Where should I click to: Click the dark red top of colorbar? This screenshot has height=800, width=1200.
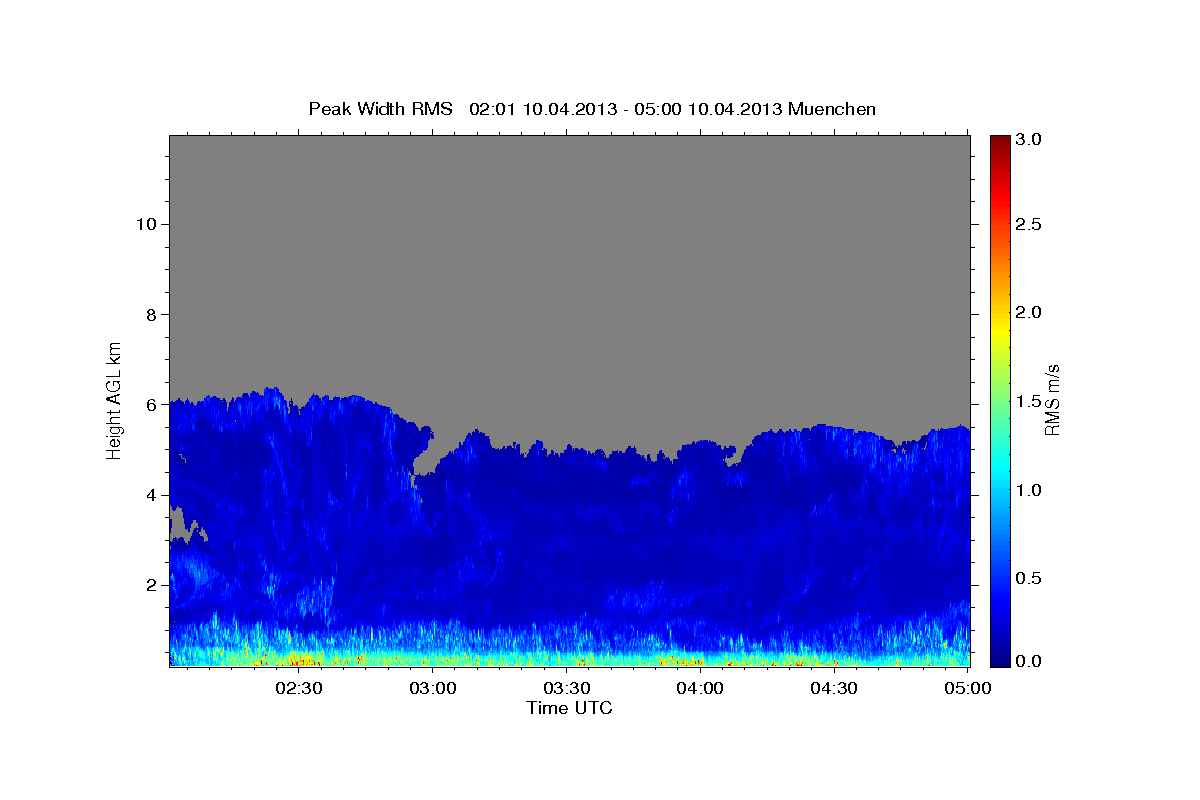pyautogui.click(x=999, y=143)
